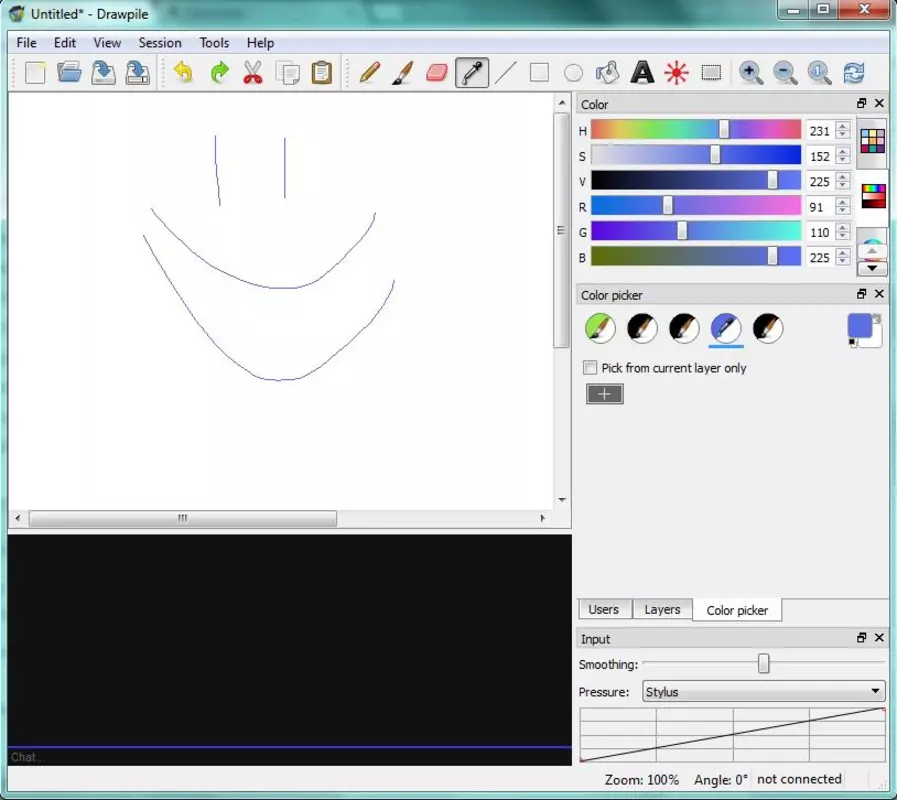This screenshot has width=897, height=800.
Task: Click the R value field showing 91
Action: 820,207
